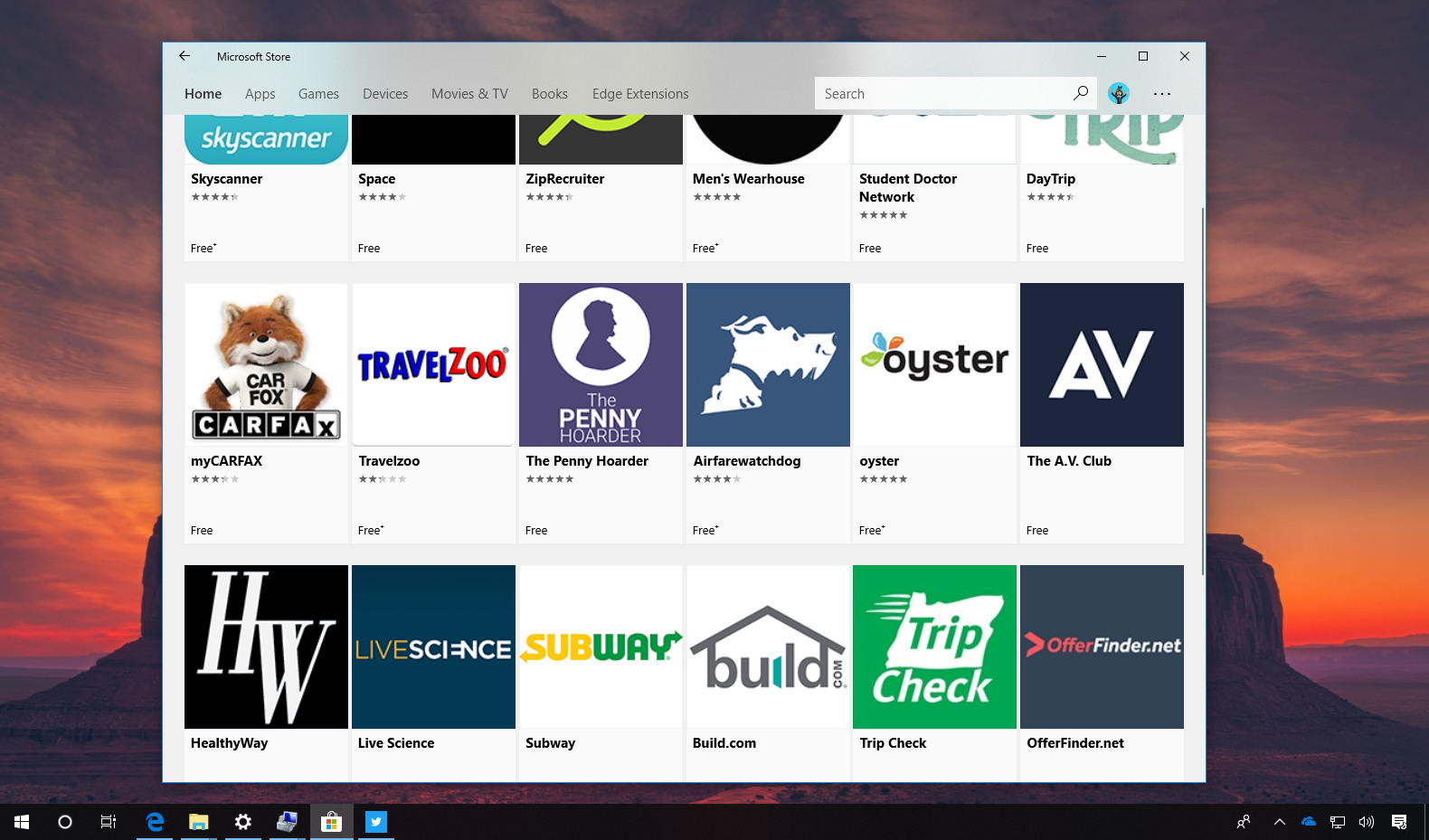Open the Trip Check green icon
The image size is (1429, 840).
(x=934, y=647)
